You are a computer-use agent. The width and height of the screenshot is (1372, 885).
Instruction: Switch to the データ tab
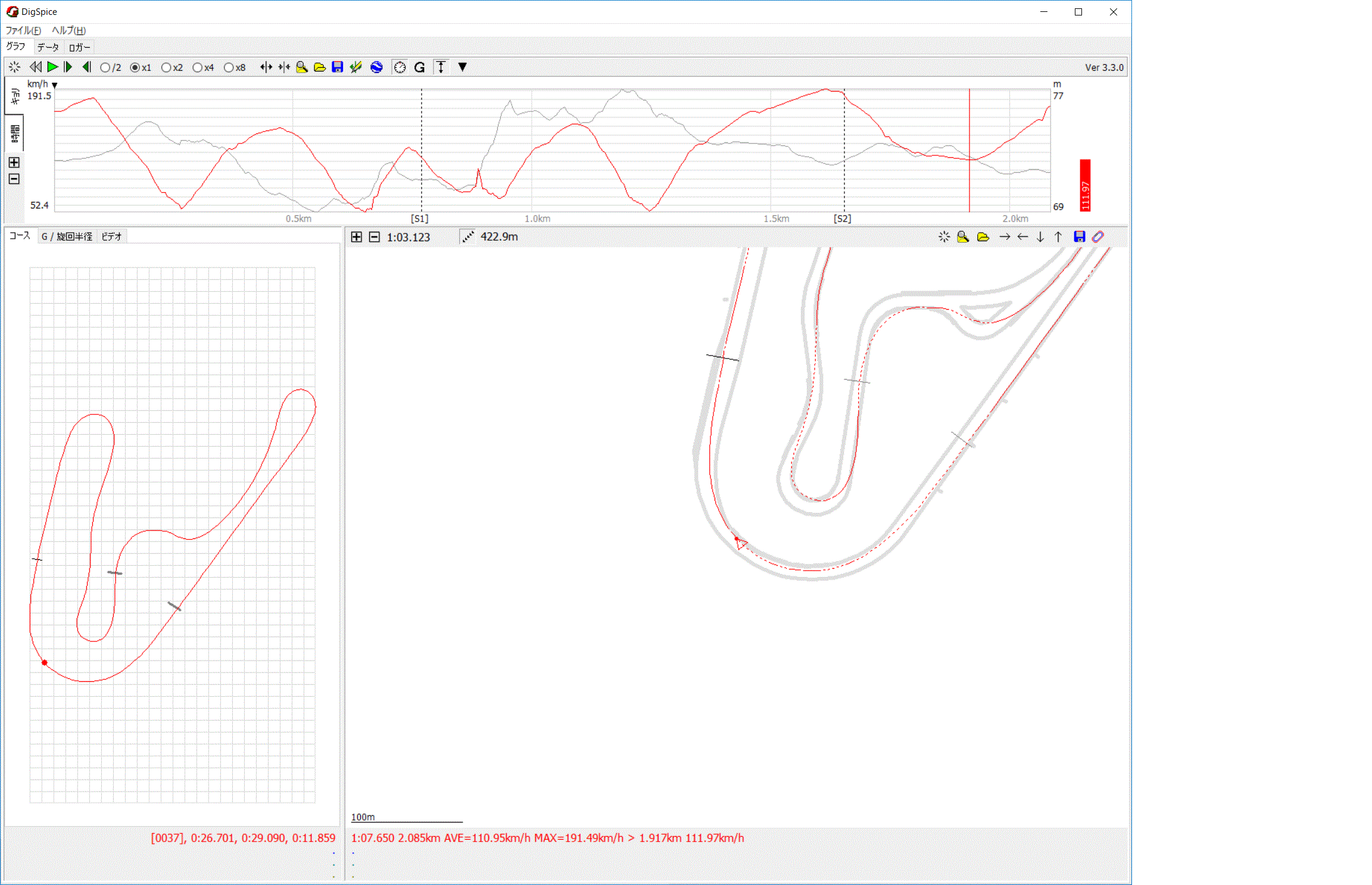(48, 48)
